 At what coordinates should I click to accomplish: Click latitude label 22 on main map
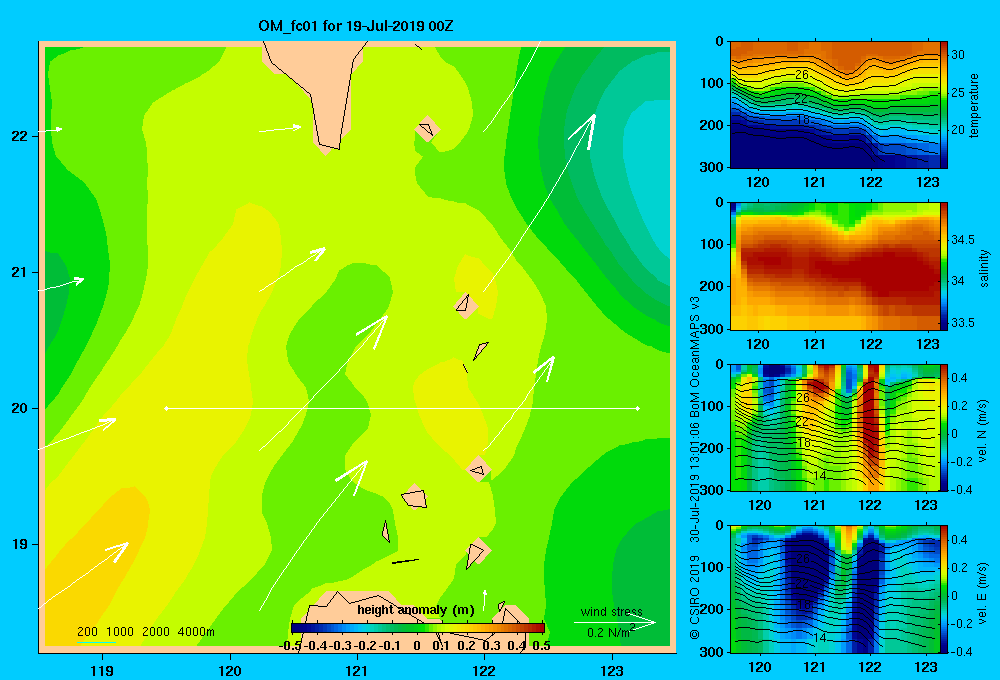click(19, 137)
